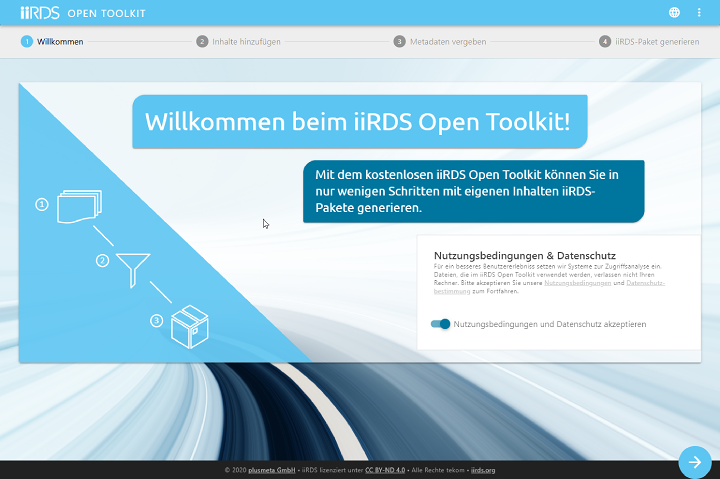Screen dimensions: 720x479
Task: Click the stacked documents icon for step 1
Action: click(79, 206)
